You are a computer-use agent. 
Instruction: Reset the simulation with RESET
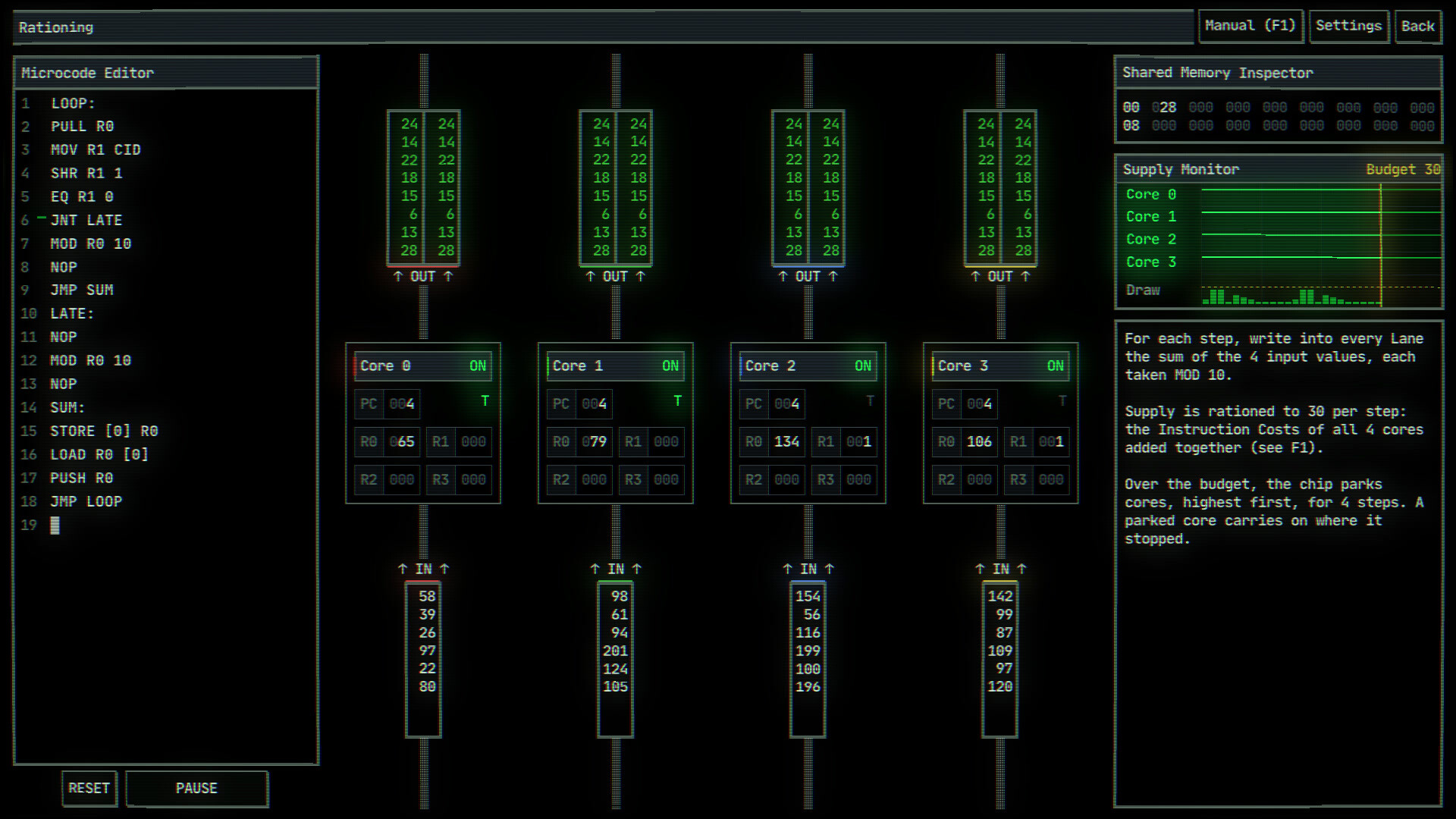(89, 788)
